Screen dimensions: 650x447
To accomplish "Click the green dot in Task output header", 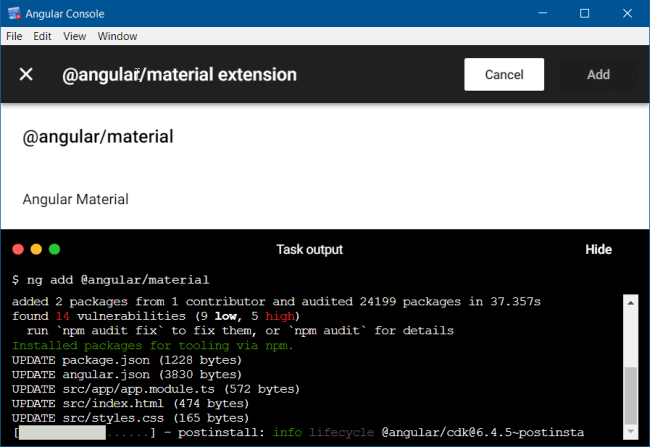I will pos(54,249).
